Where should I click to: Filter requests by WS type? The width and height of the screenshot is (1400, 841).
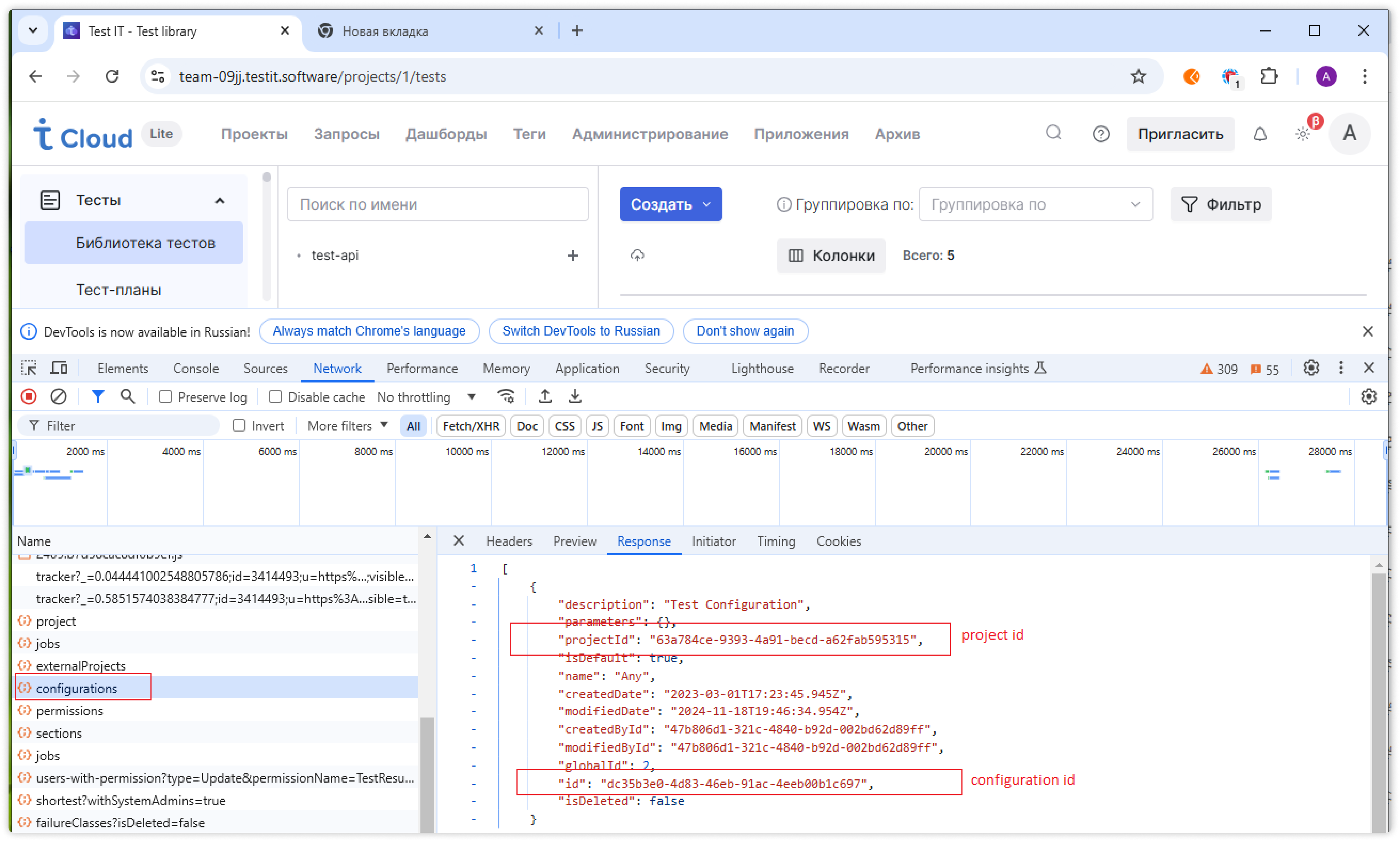[x=821, y=426]
